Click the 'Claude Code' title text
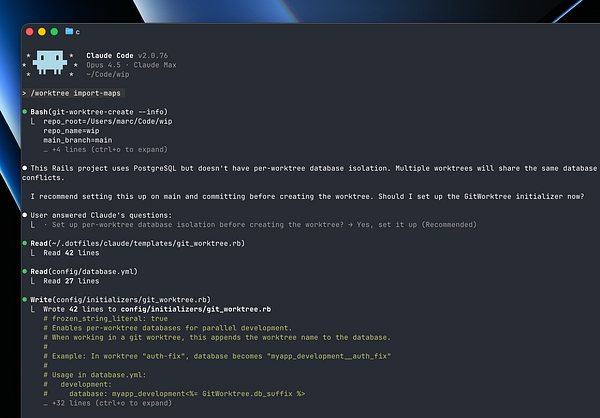600x418 pixels. 110,56
